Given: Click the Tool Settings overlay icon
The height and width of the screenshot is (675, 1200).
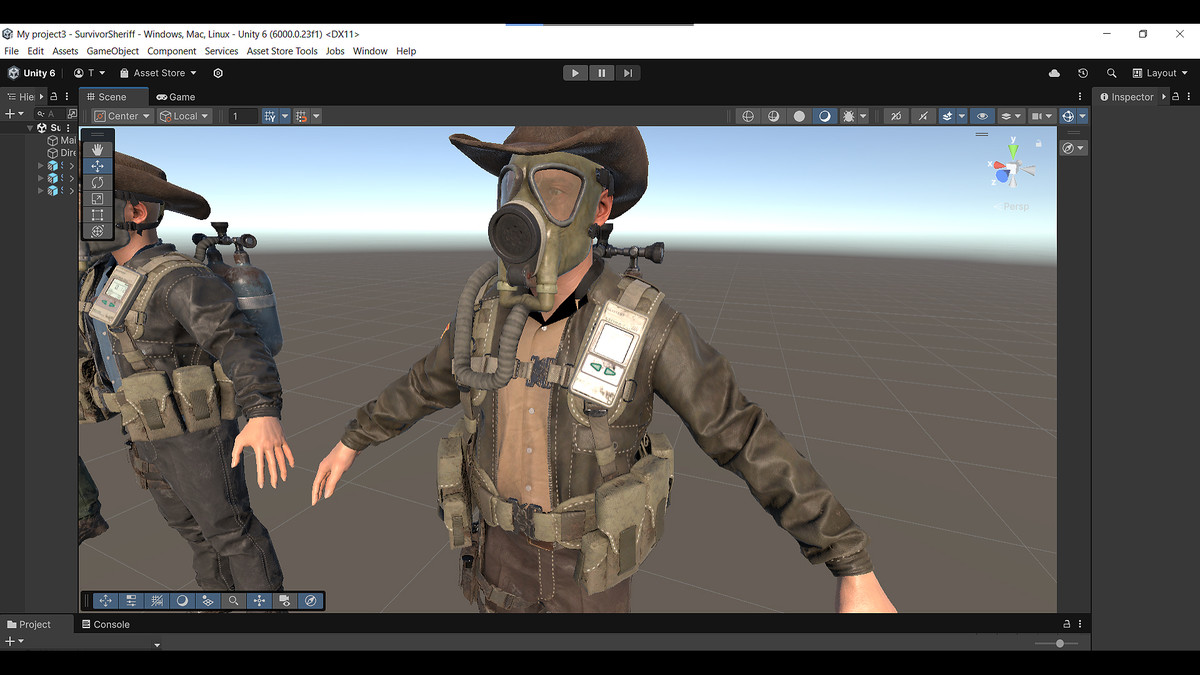Looking at the screenshot, I should [x=131, y=601].
